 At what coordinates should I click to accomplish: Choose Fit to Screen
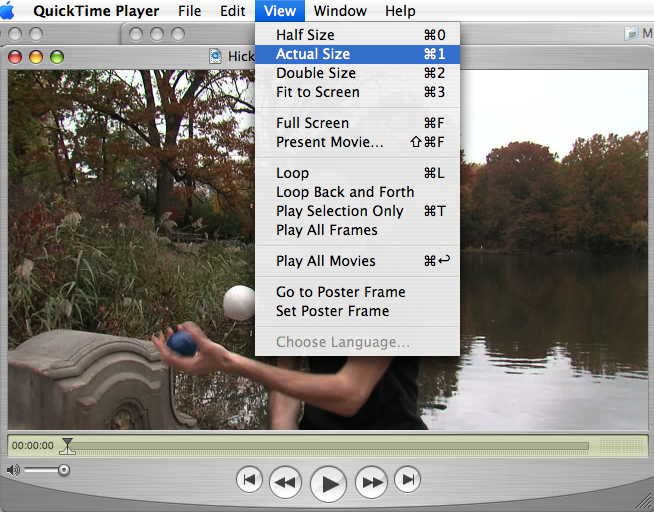pos(357,92)
